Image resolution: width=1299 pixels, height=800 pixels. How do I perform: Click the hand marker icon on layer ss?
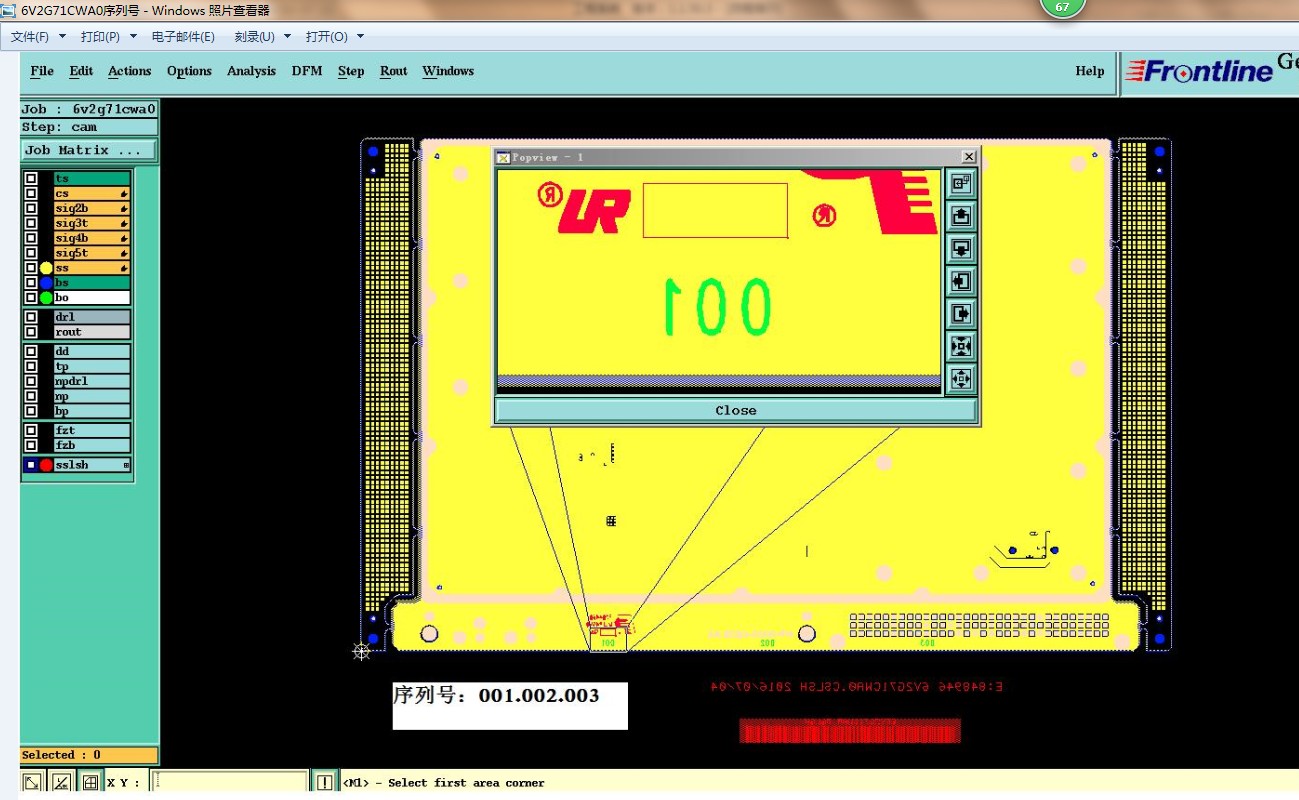click(x=125, y=268)
